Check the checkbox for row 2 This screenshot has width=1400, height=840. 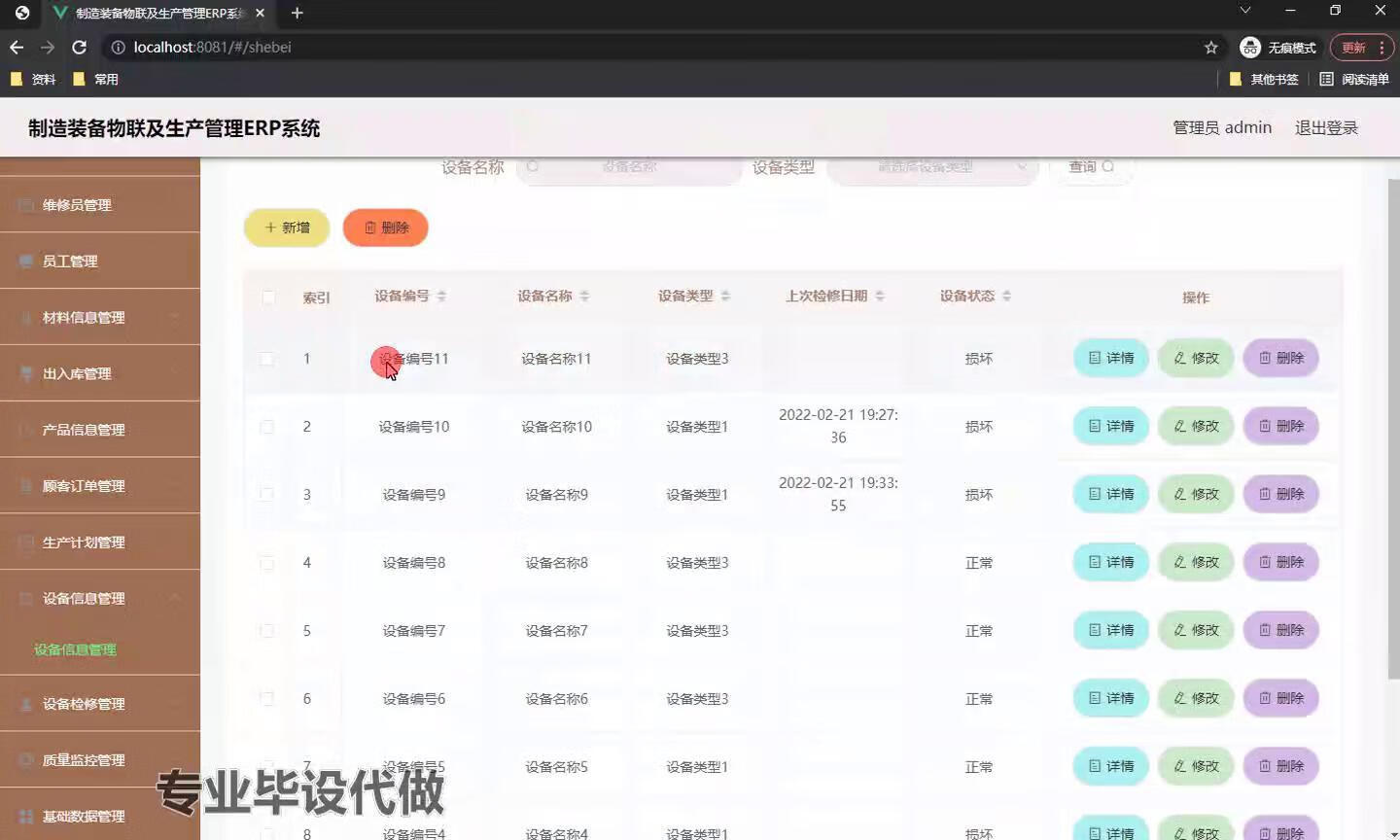point(266,427)
